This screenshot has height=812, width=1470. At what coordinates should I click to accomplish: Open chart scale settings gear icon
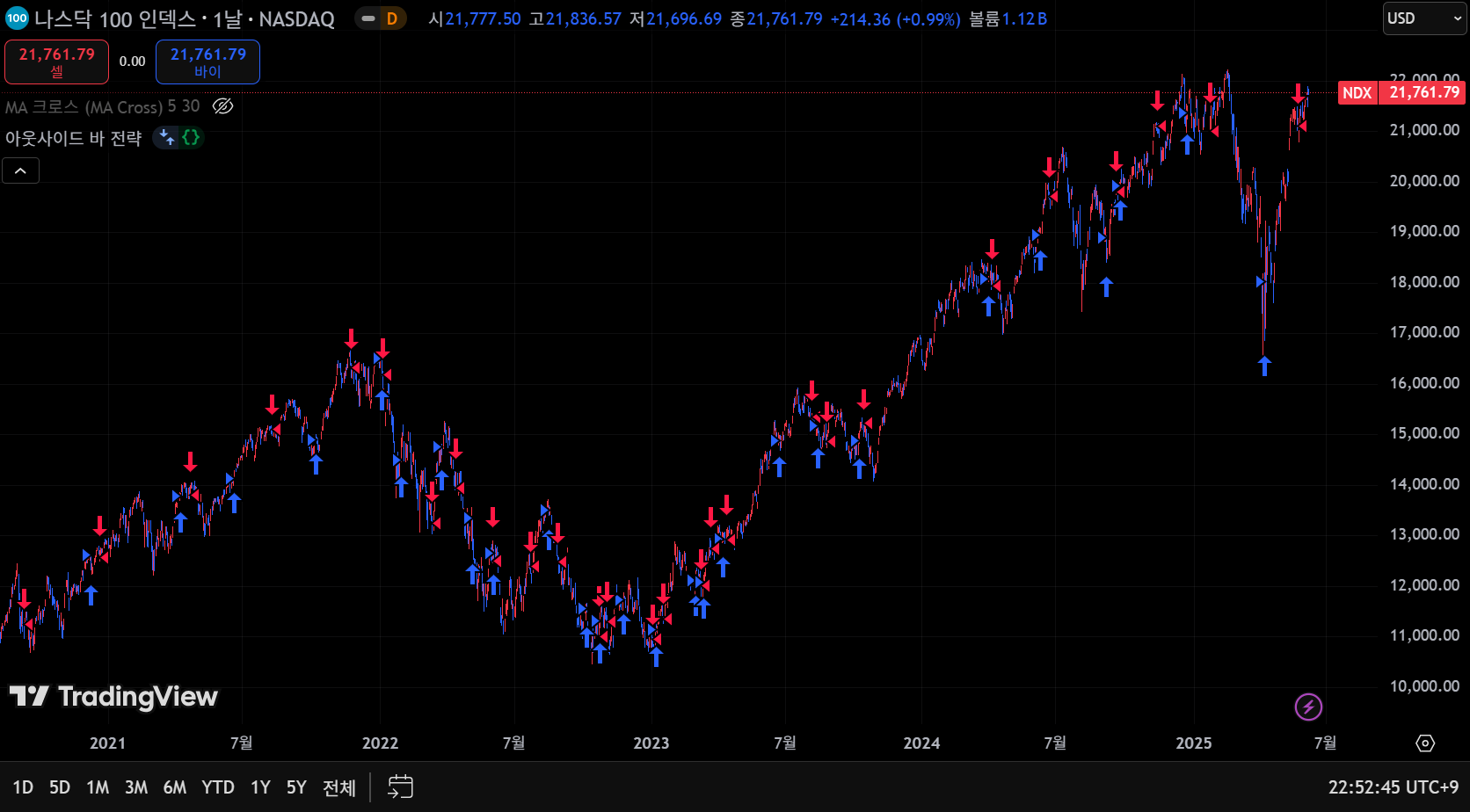(1425, 743)
